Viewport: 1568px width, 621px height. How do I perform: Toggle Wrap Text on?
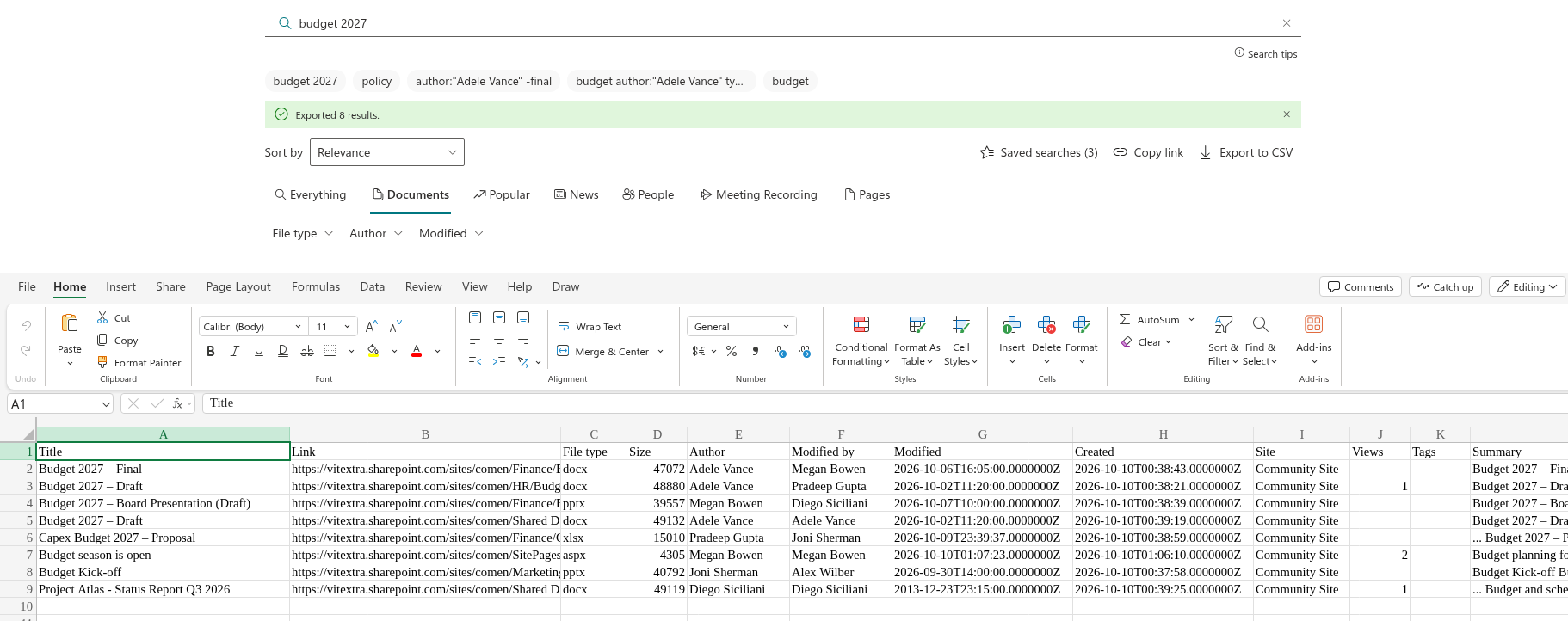(x=590, y=327)
